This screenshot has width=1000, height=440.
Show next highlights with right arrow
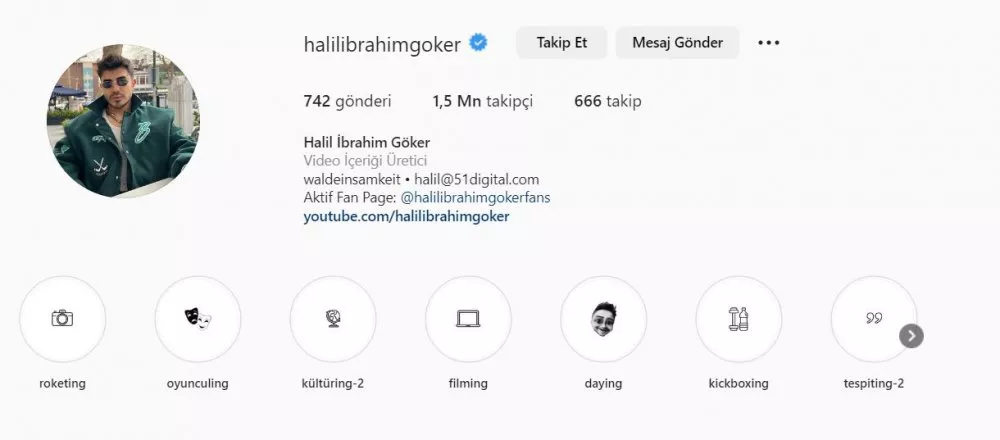click(x=911, y=335)
